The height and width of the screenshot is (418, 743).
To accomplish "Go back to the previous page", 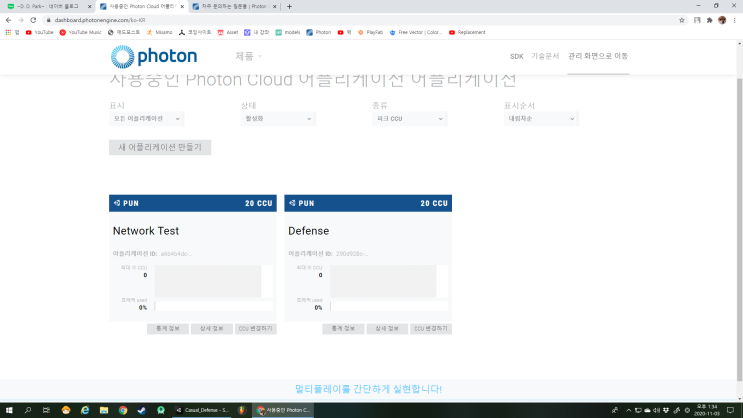I will 8,20.
